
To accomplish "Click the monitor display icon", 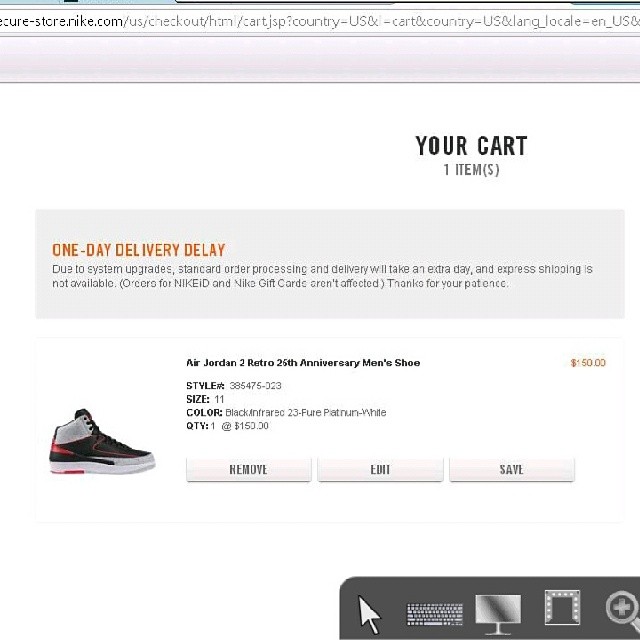I will [x=498, y=614].
